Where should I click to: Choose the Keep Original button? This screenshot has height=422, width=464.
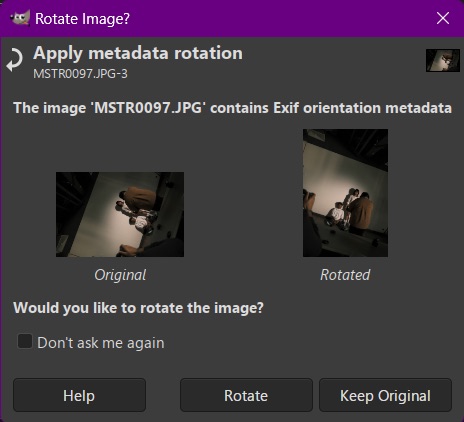pos(385,395)
